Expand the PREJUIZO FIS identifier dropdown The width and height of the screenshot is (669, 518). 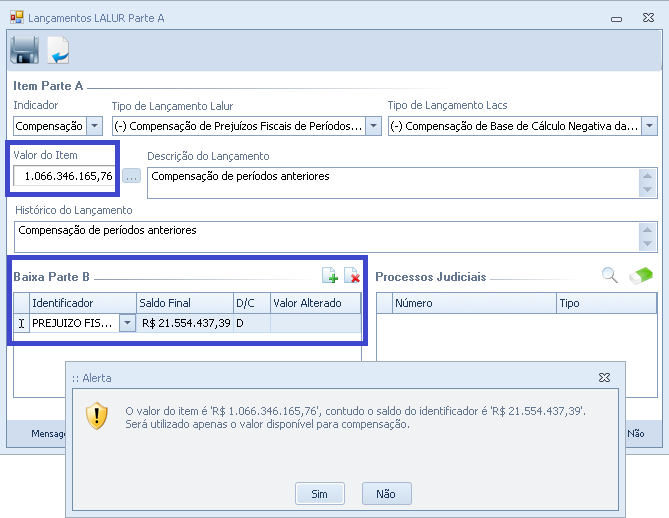127,323
